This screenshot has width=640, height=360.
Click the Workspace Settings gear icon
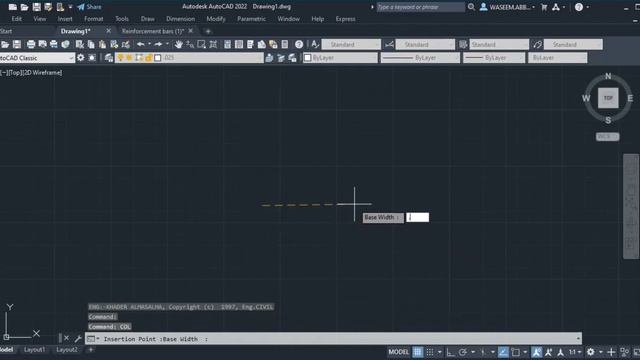[80, 58]
